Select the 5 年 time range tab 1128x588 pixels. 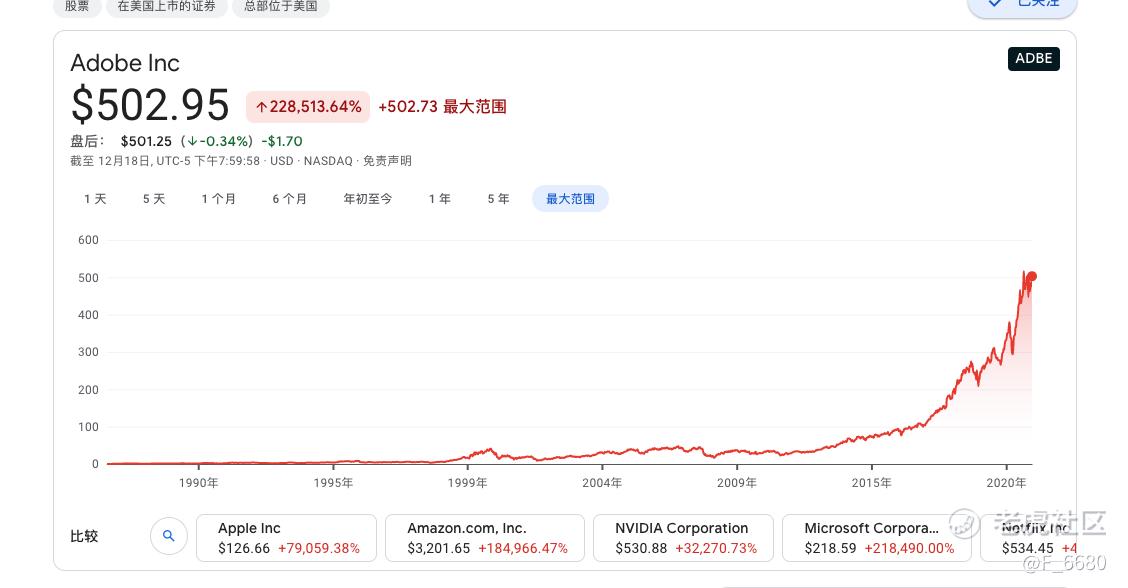499,199
